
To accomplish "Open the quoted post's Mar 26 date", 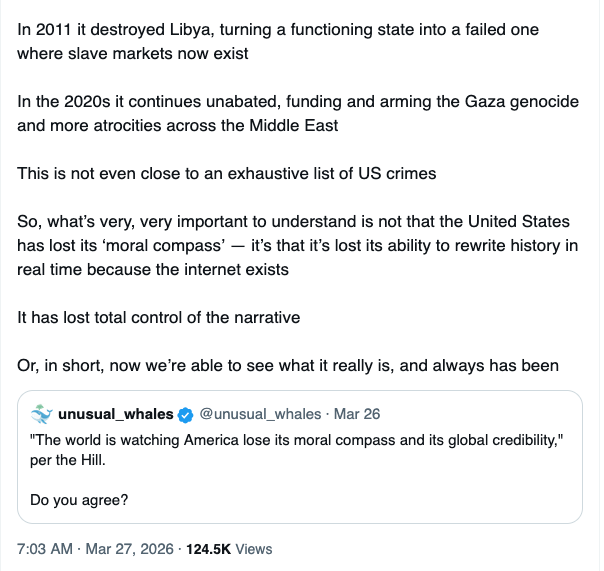I will (357, 414).
